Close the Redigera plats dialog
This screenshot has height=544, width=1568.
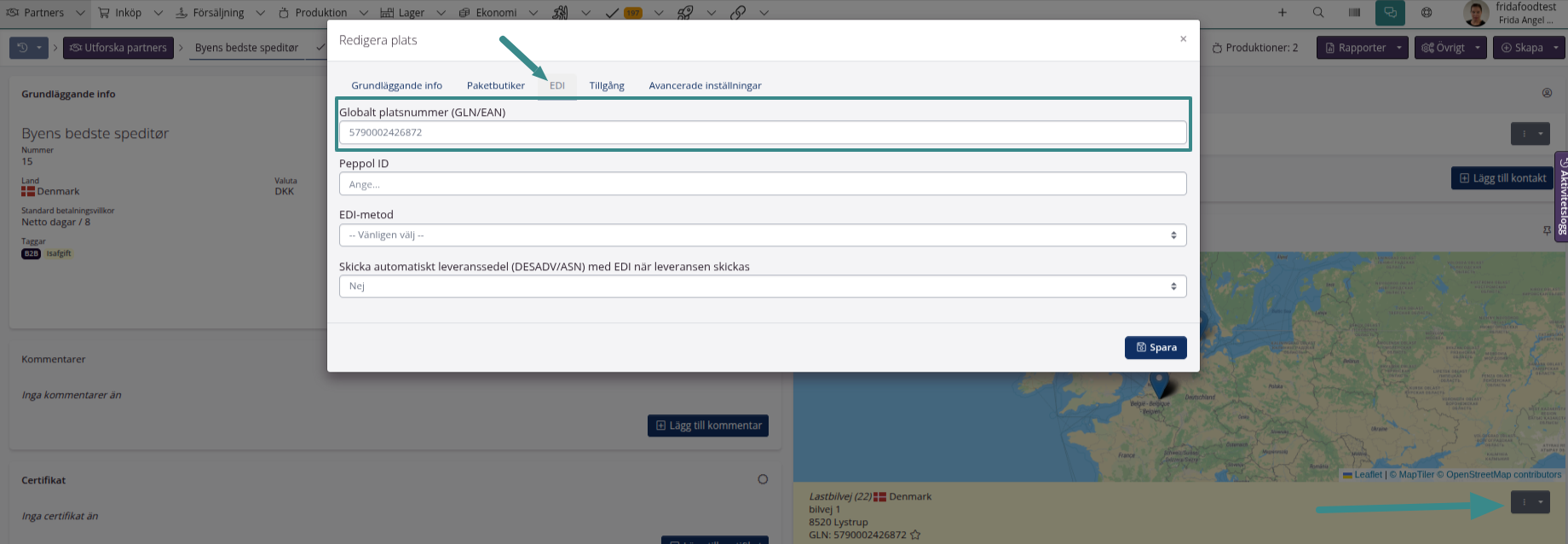[x=1183, y=39]
